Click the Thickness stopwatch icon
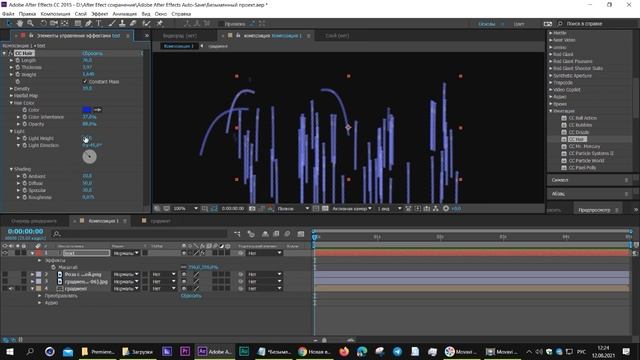The image size is (640, 360). [18, 67]
